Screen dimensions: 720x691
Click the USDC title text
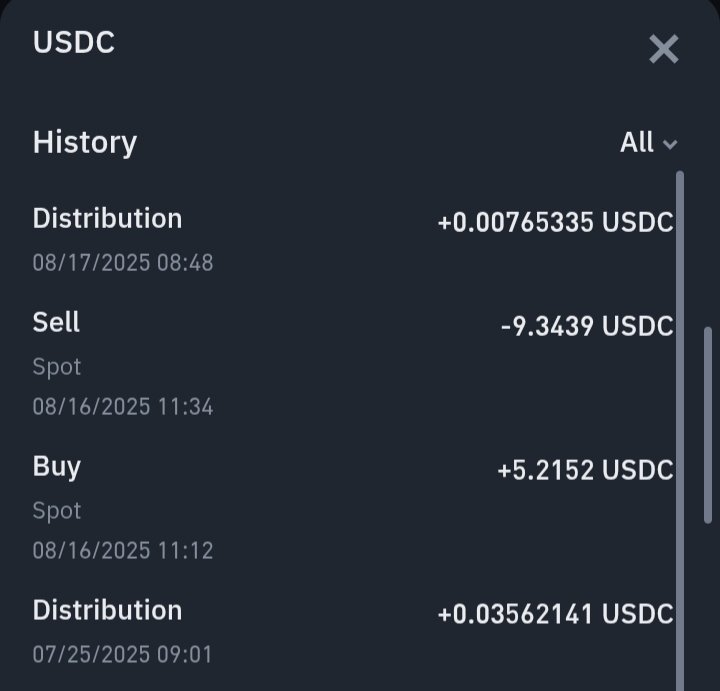[74, 43]
